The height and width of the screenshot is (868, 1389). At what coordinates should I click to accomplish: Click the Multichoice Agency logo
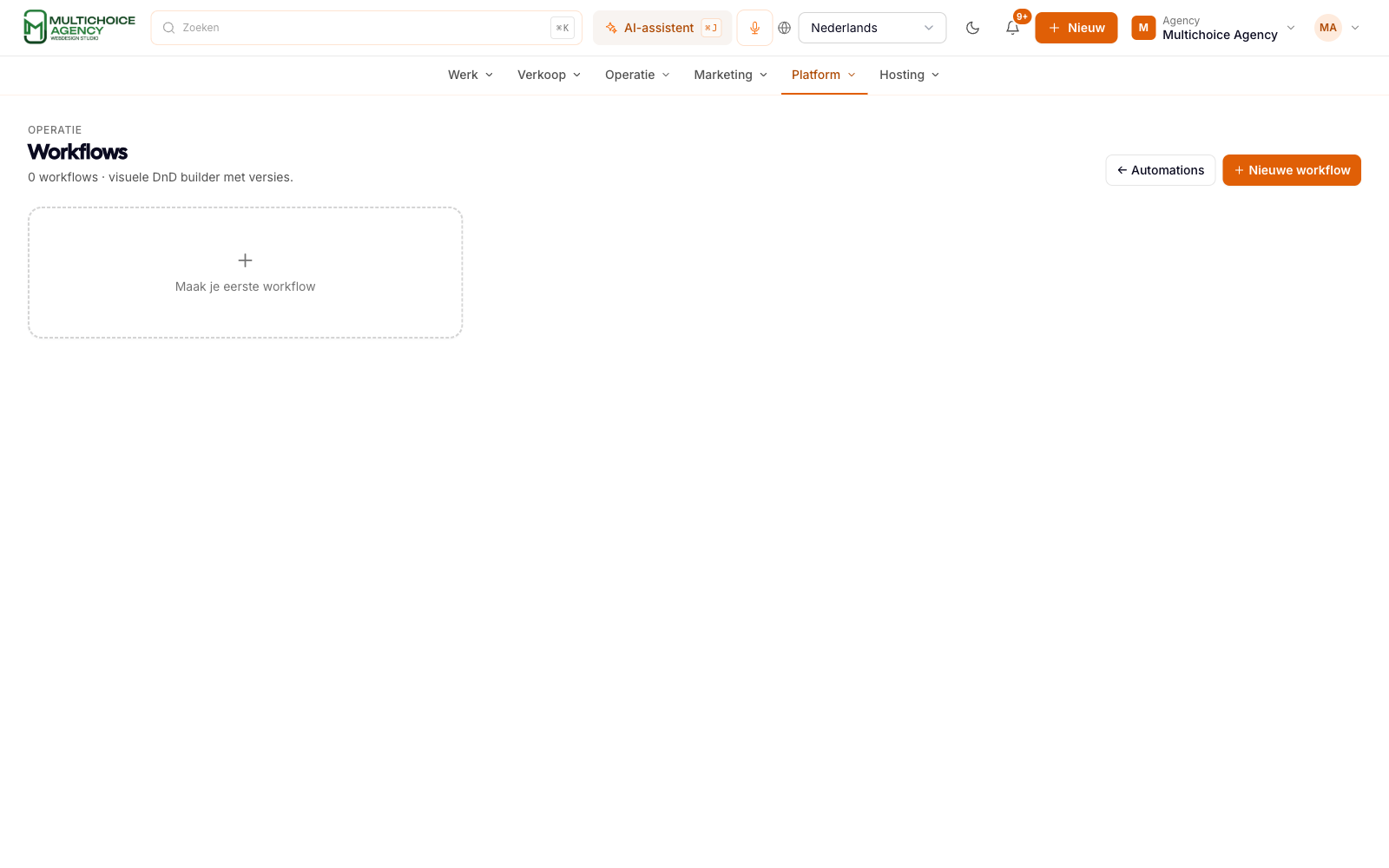(79, 27)
